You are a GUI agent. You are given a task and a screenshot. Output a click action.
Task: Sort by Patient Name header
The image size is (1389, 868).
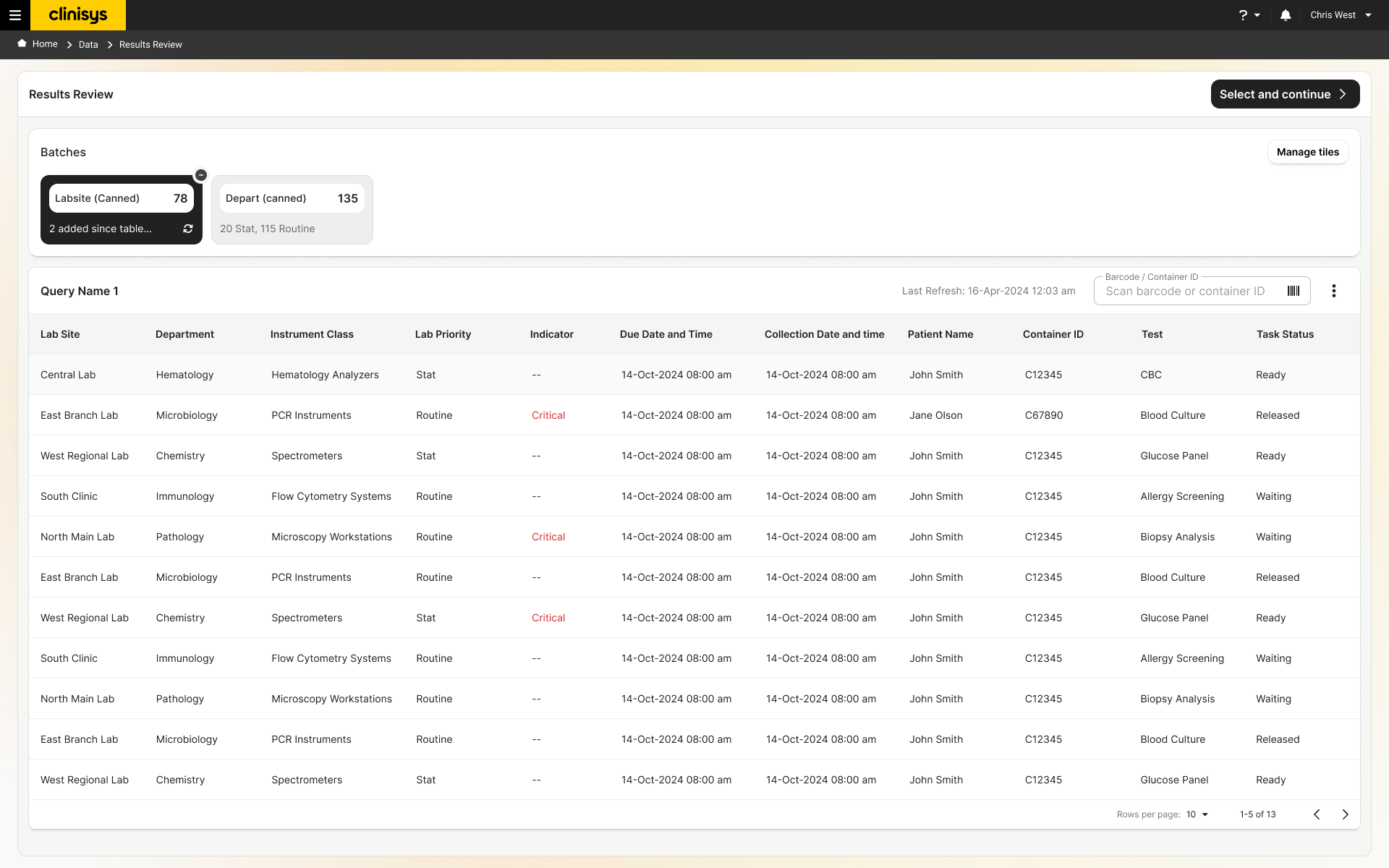click(940, 334)
